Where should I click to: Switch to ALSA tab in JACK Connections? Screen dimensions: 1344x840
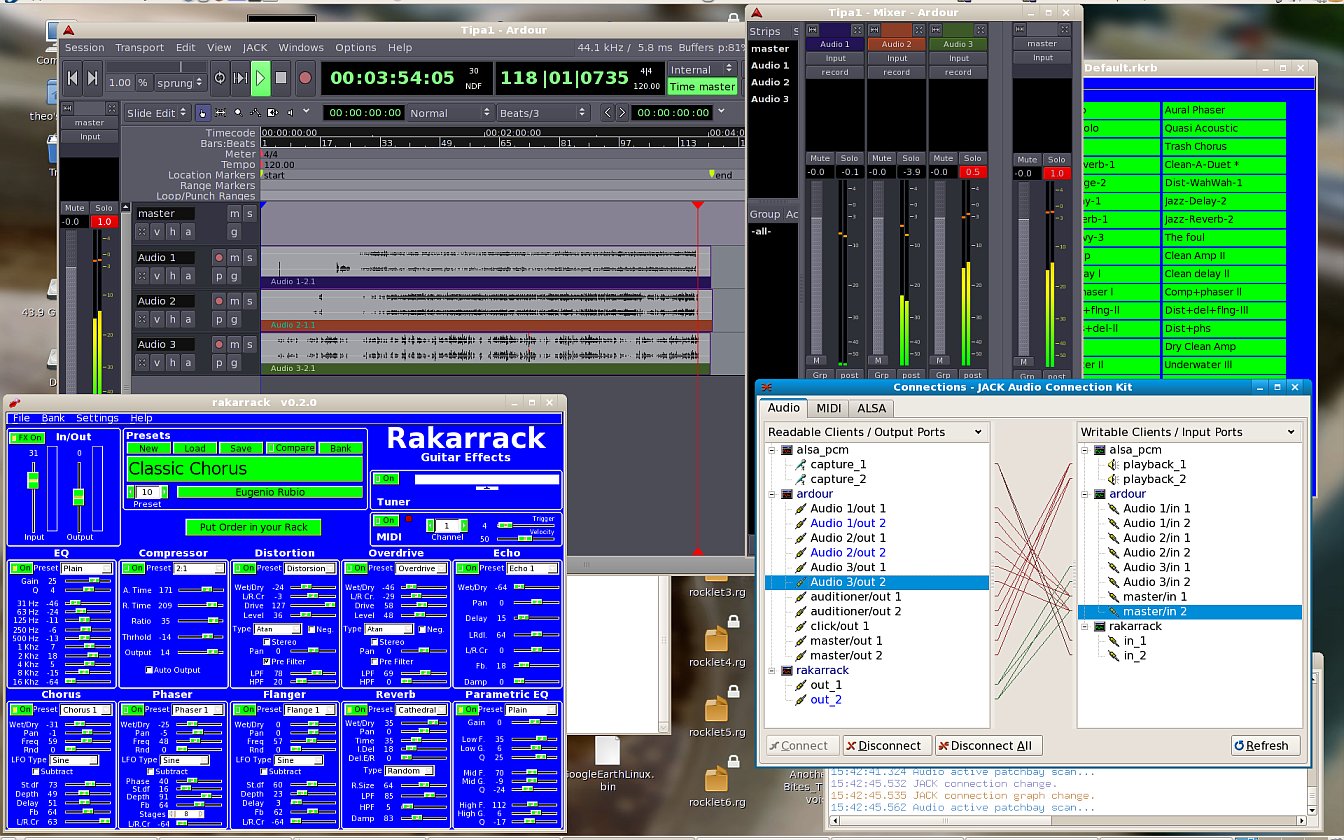872,407
